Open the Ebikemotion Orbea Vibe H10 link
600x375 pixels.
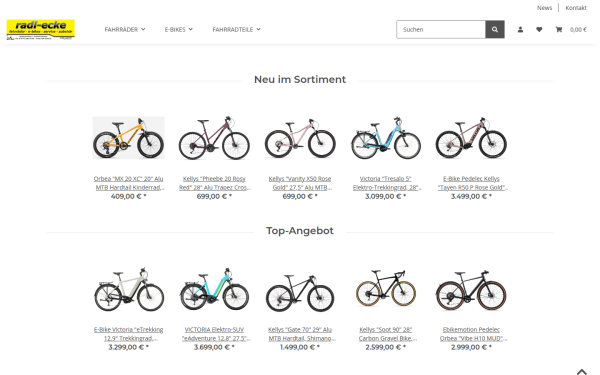click(x=471, y=334)
